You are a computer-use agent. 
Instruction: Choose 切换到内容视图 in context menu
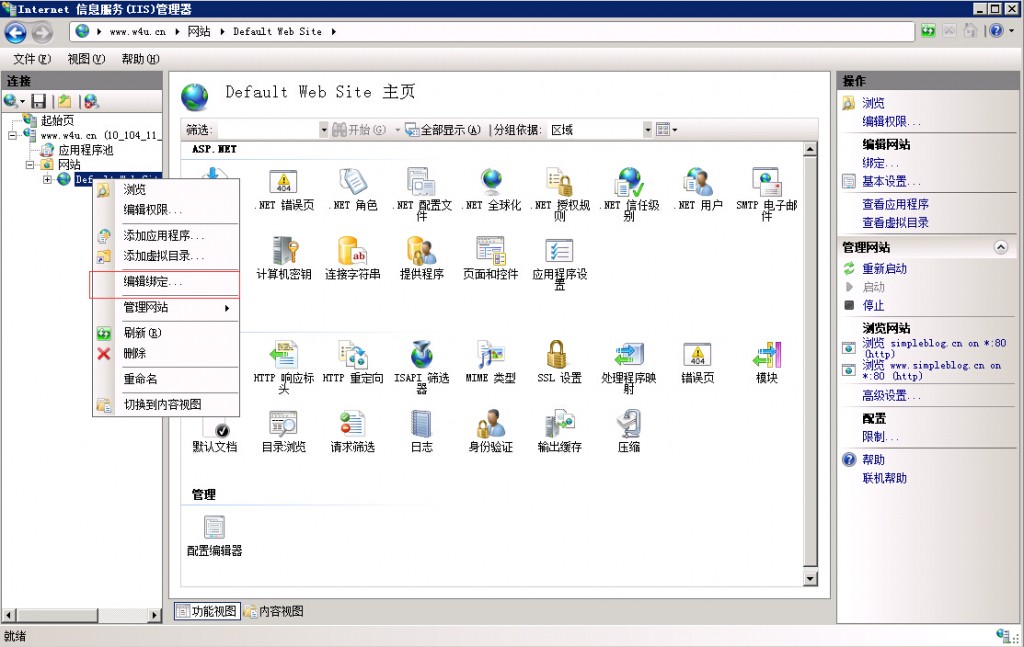pyautogui.click(x=165, y=405)
